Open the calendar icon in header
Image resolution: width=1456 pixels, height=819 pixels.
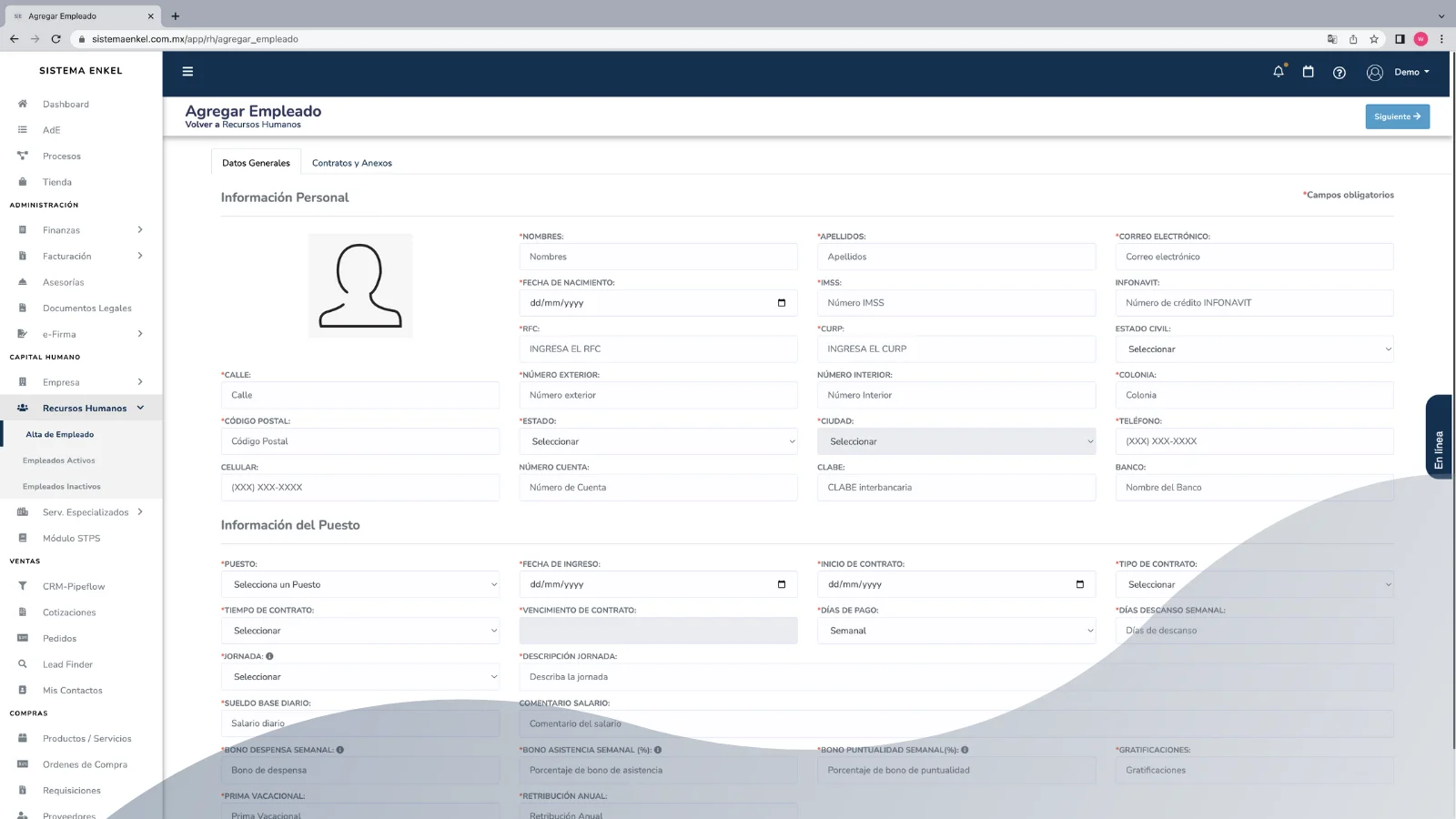pos(1308,72)
